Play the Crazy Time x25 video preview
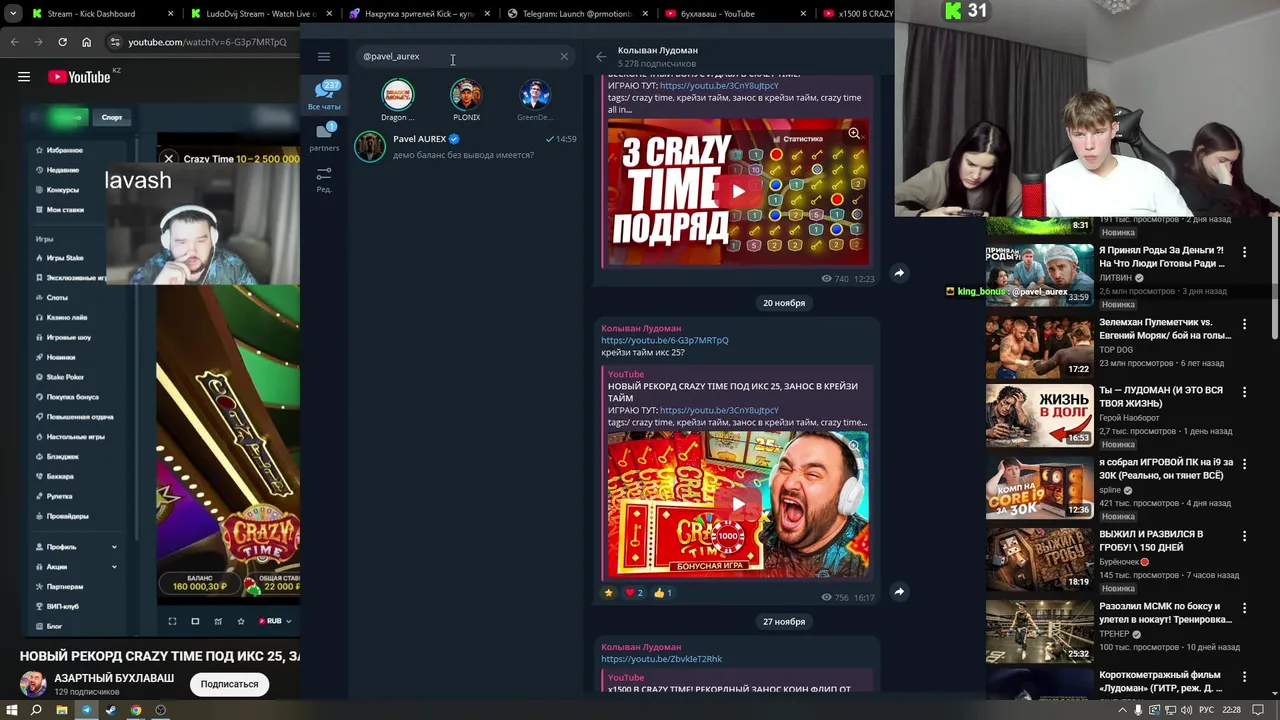 [x=737, y=504]
